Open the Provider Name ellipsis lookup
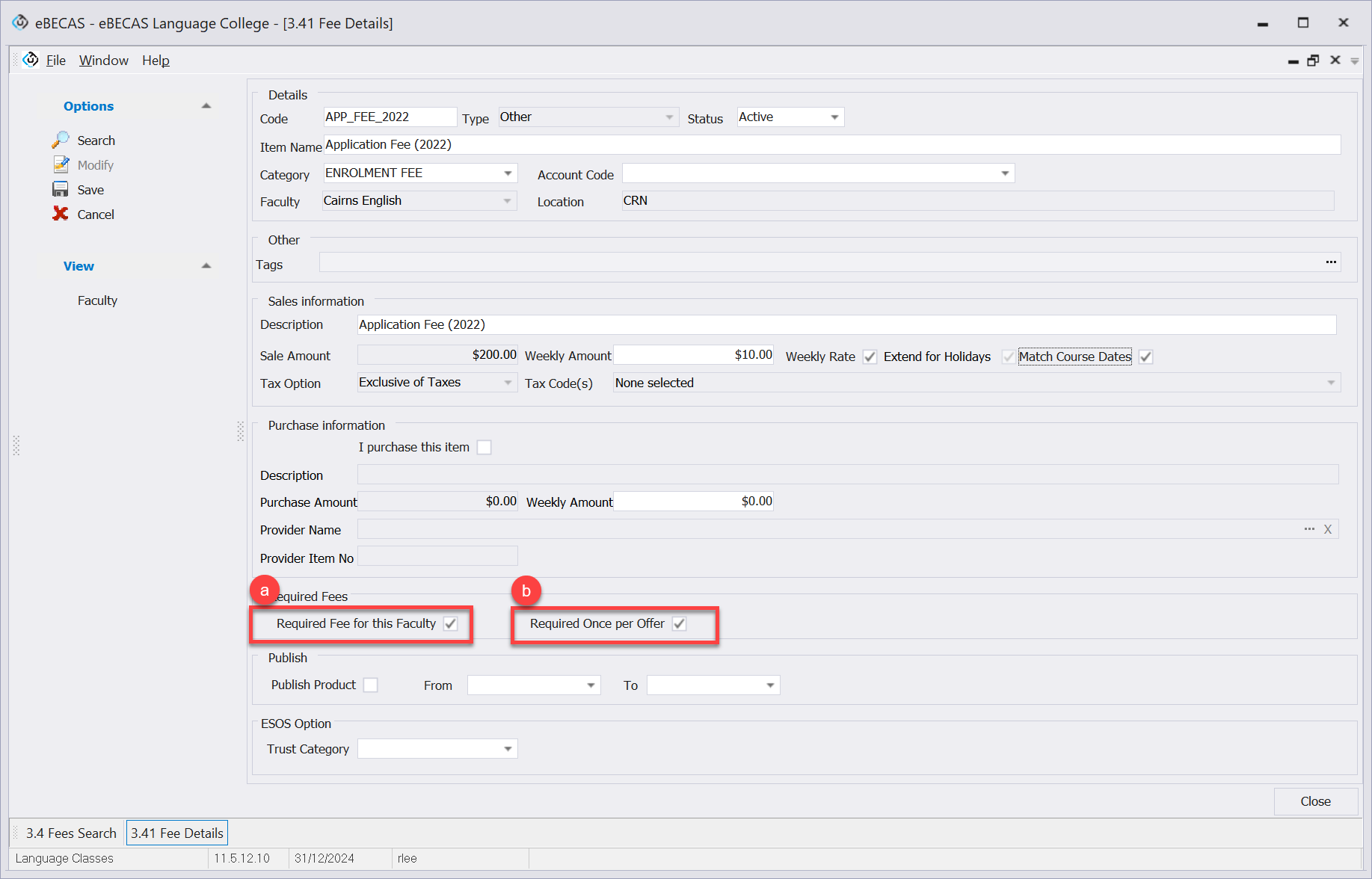 1309,529
